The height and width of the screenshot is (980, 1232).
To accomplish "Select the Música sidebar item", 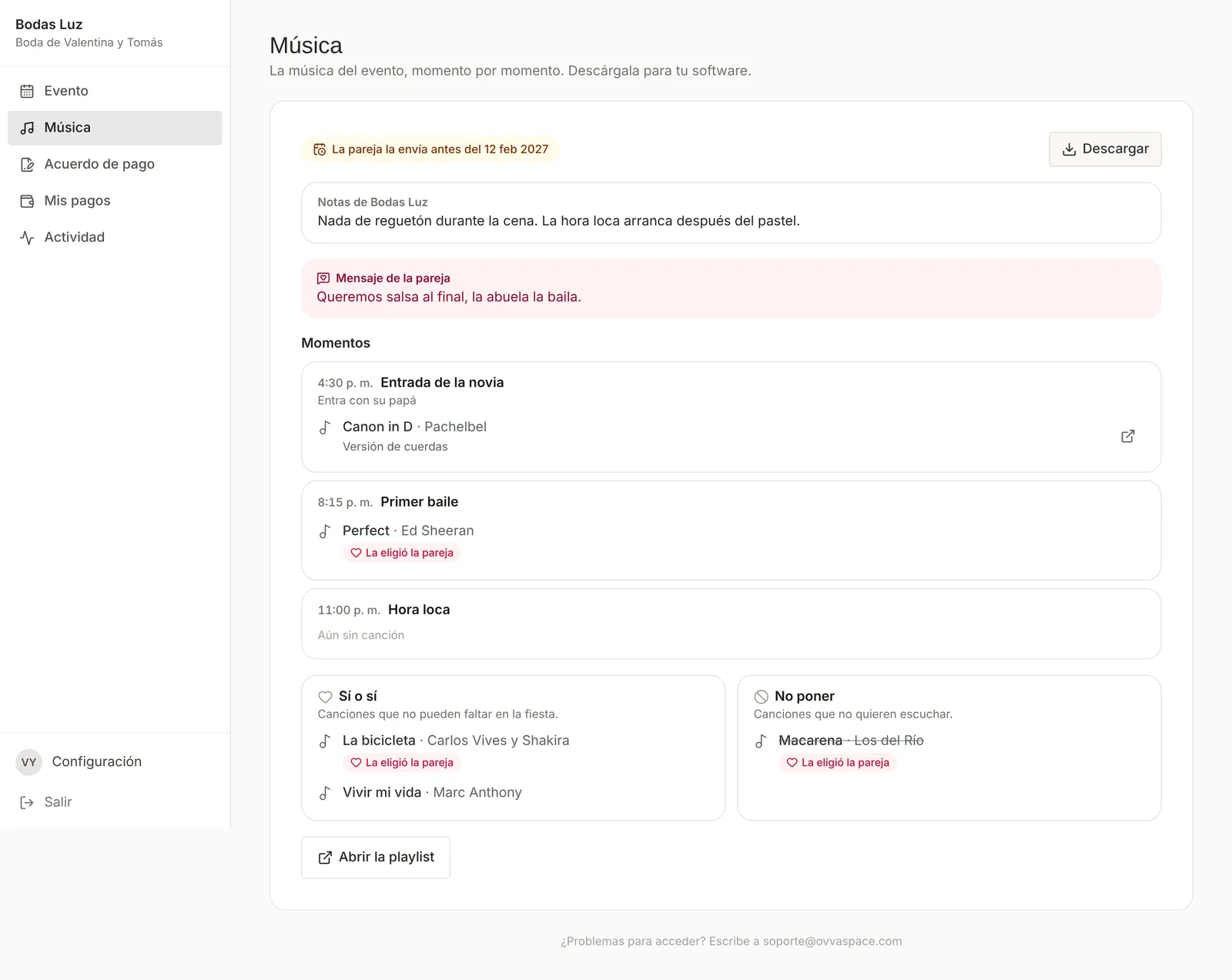I will [115, 128].
